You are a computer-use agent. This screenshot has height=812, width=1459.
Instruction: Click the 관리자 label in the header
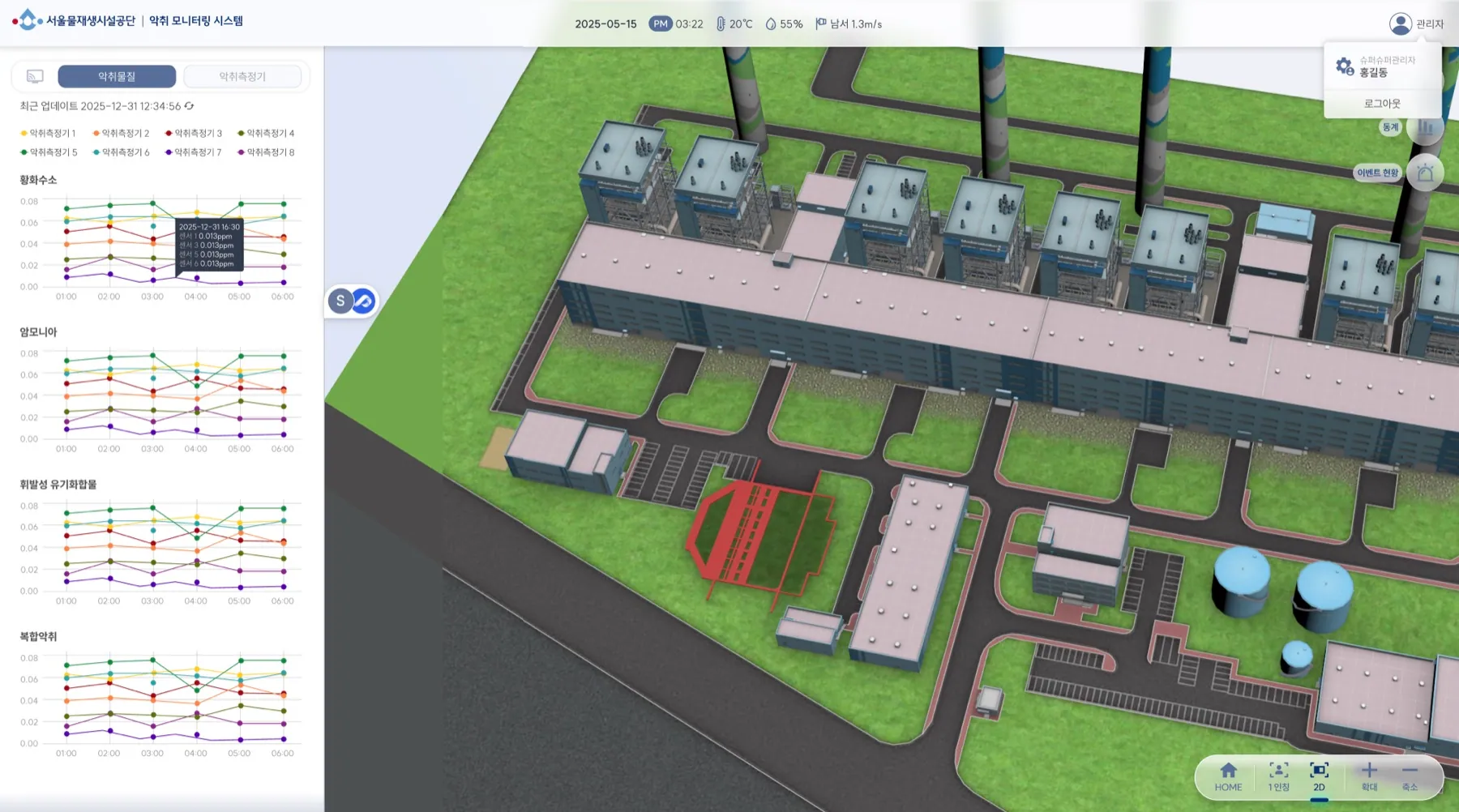(x=1430, y=24)
